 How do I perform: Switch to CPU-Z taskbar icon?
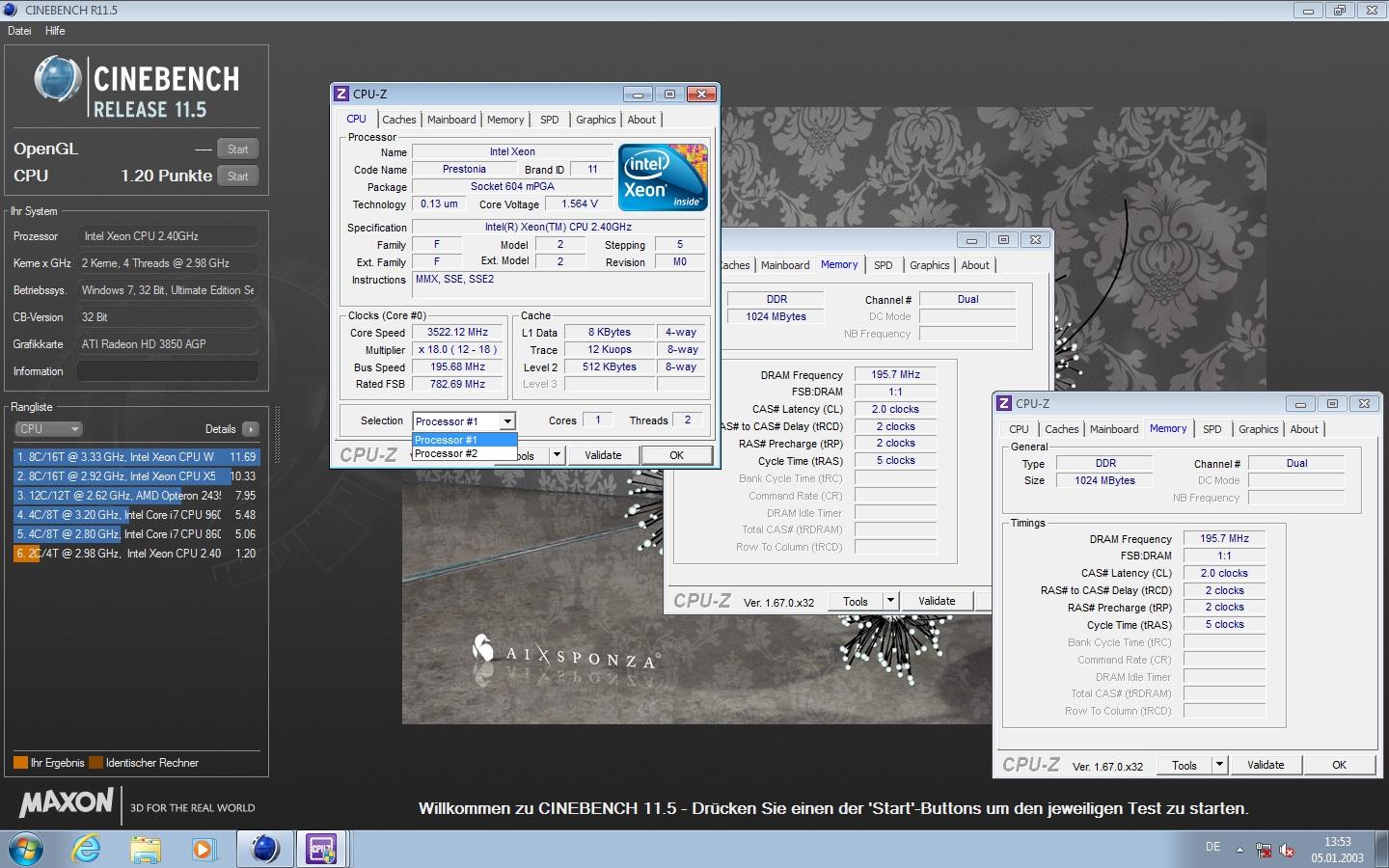321,850
